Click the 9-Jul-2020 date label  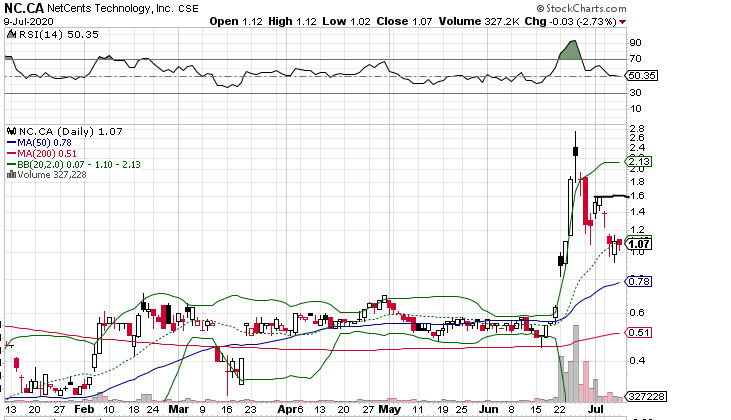28,21
